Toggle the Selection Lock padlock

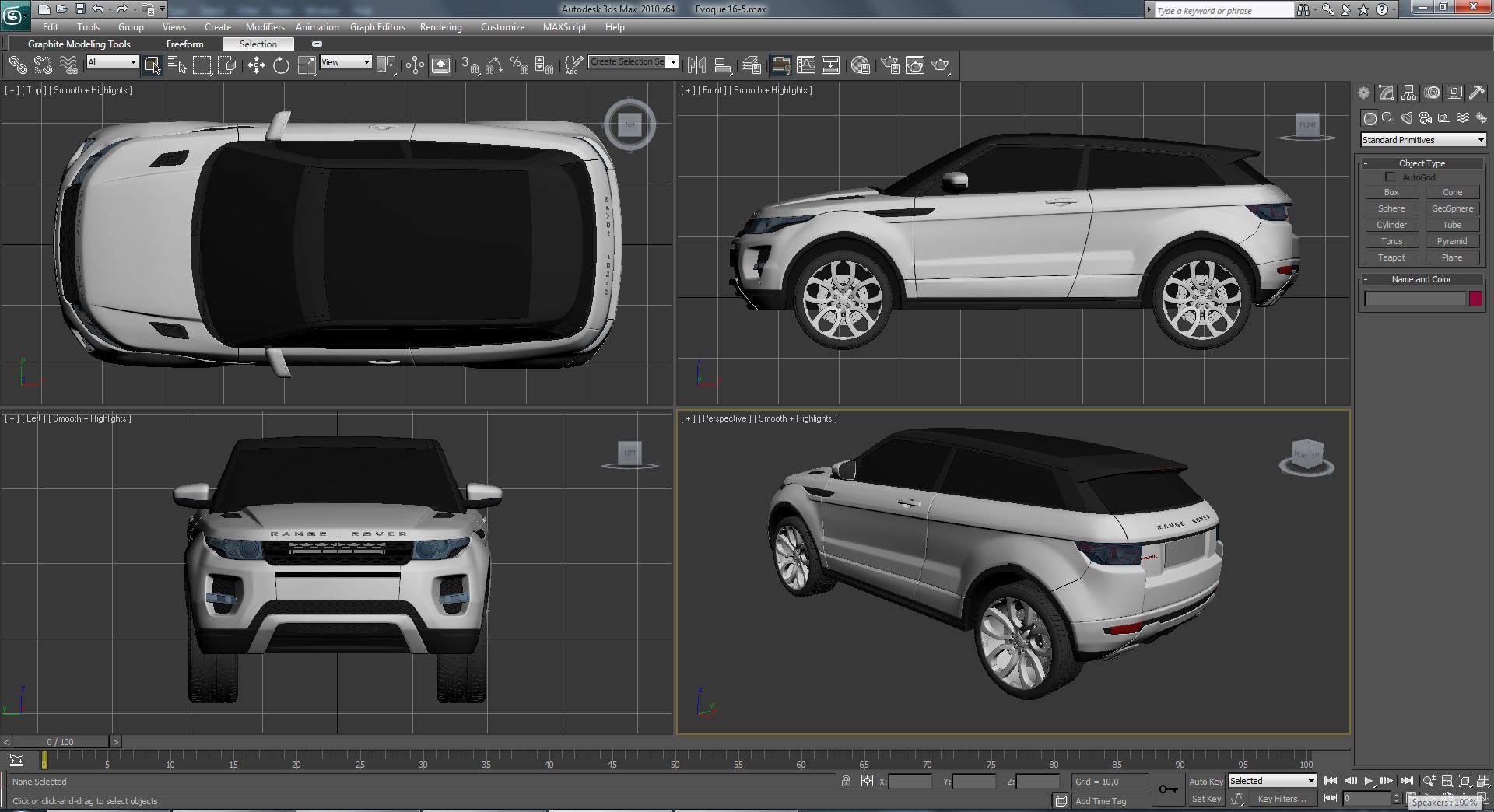click(846, 781)
